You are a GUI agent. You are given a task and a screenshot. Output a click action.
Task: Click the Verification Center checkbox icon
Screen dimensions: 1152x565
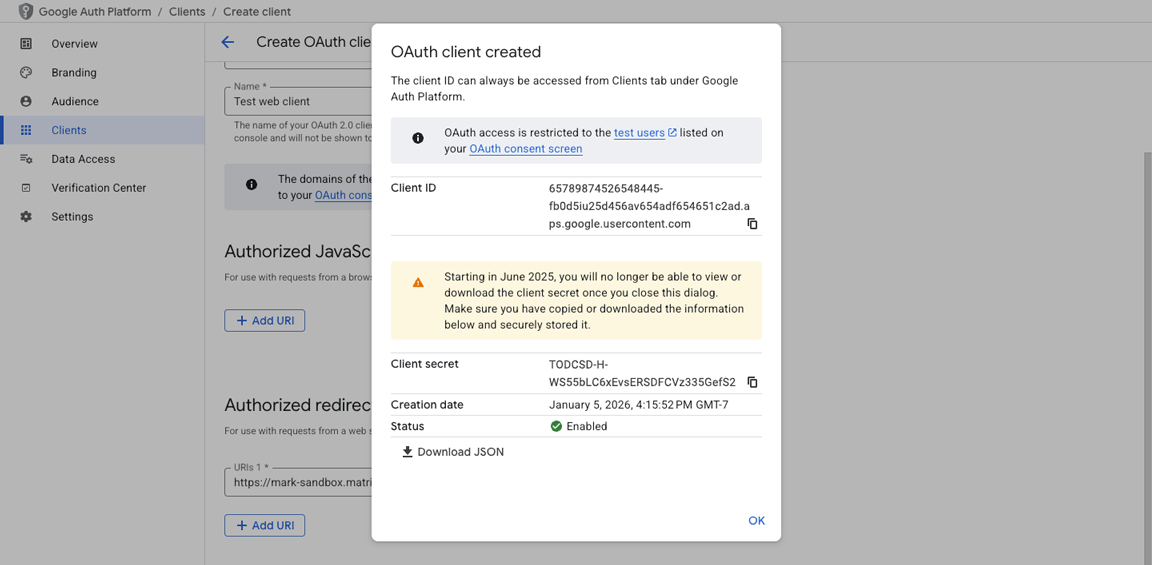(26, 188)
